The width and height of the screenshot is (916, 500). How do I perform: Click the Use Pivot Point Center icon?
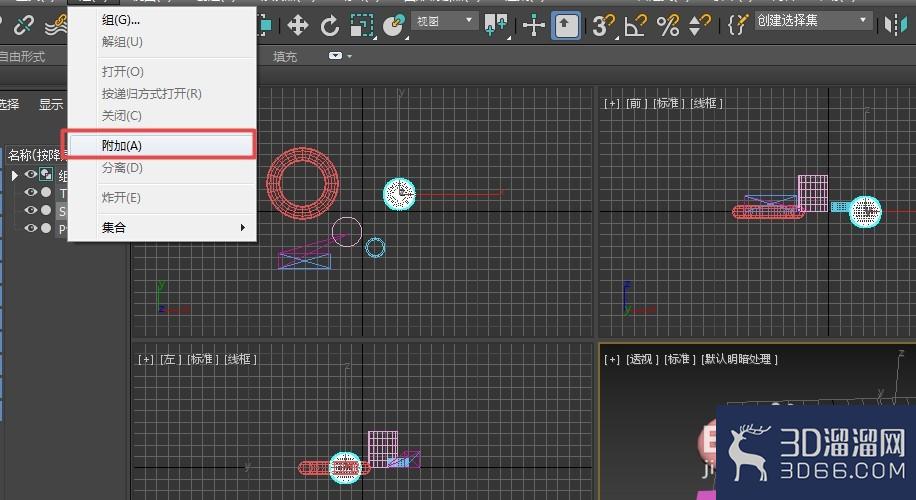496,26
